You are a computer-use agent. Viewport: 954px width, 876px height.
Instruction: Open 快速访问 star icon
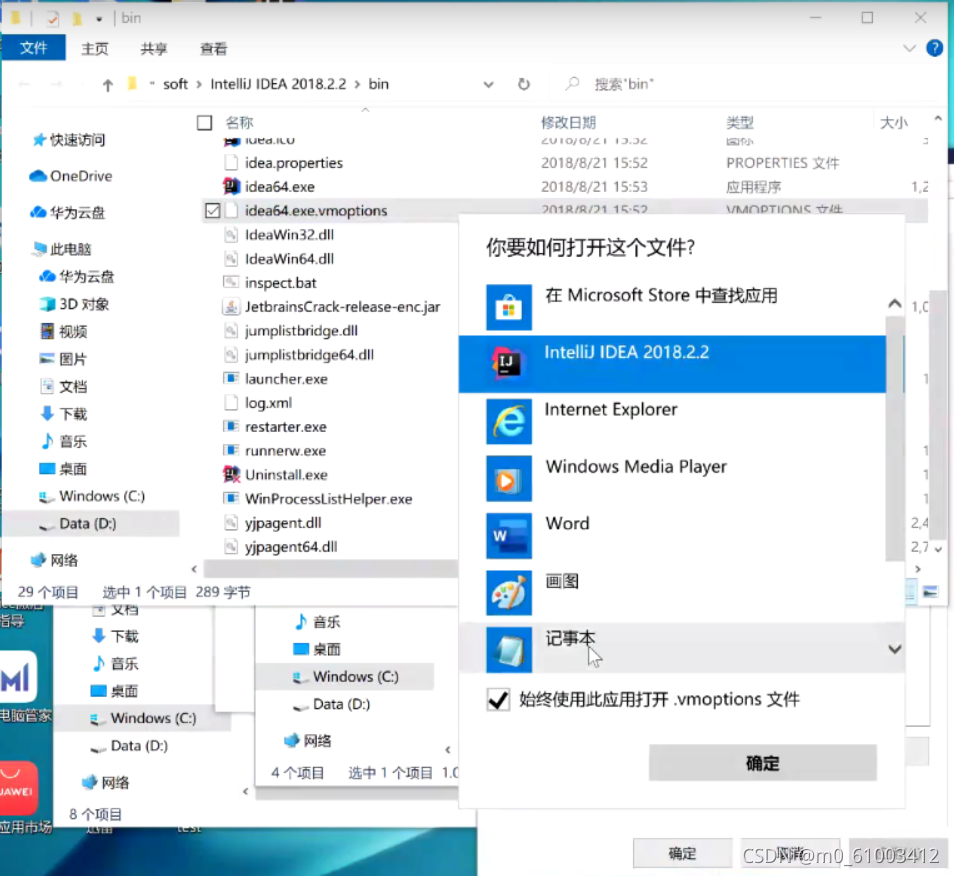tap(39, 140)
